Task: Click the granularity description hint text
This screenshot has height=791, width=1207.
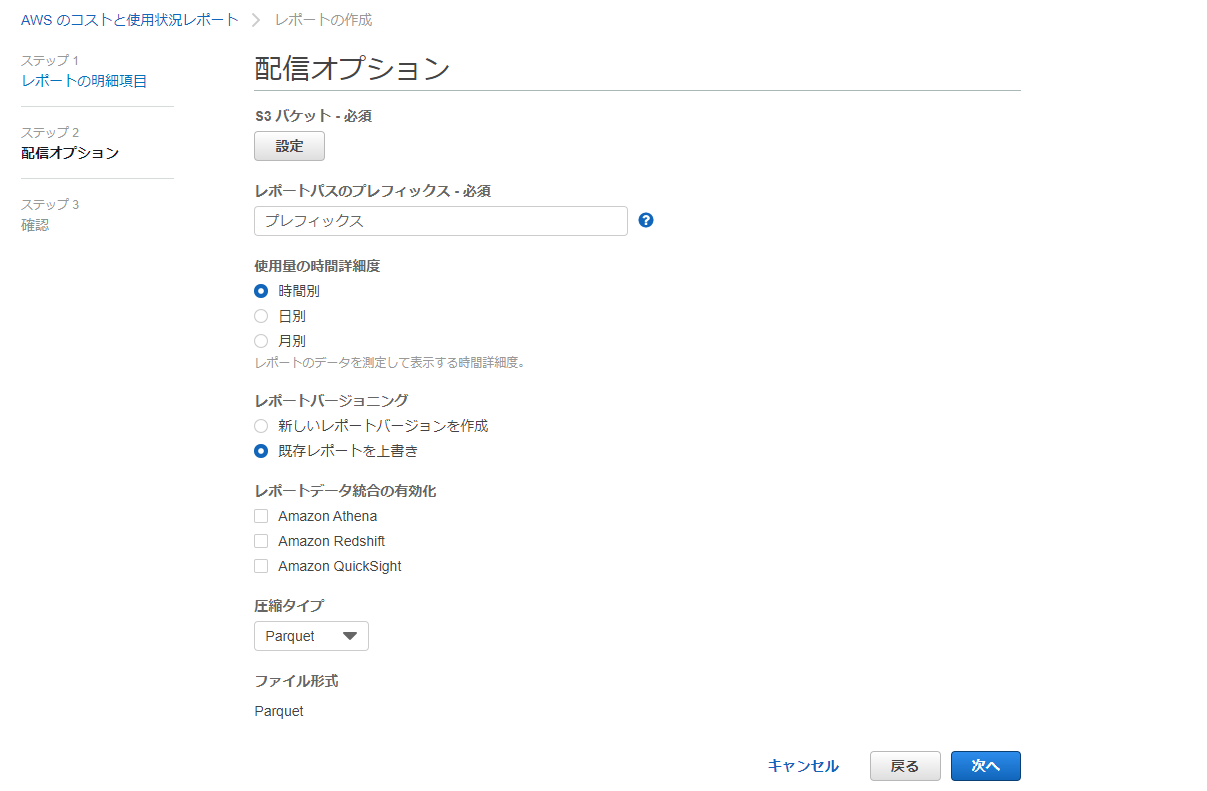Action: click(x=390, y=363)
